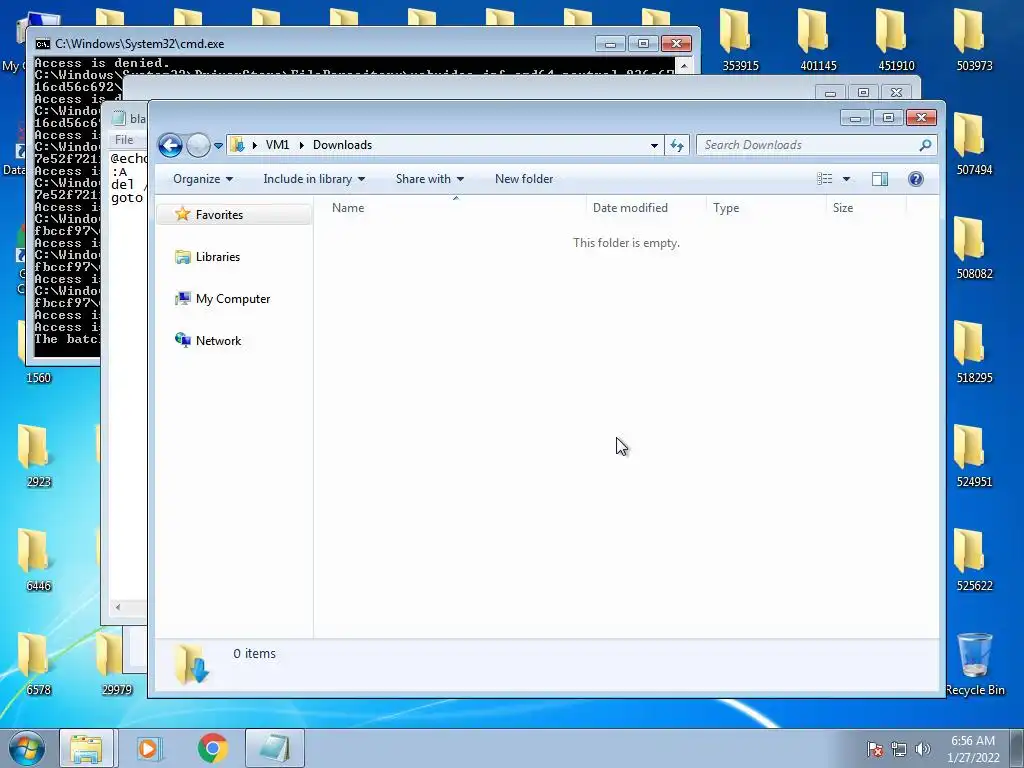Select desktop folder 524951
Image resolution: width=1024 pixels, height=768 pixels.
974,456
